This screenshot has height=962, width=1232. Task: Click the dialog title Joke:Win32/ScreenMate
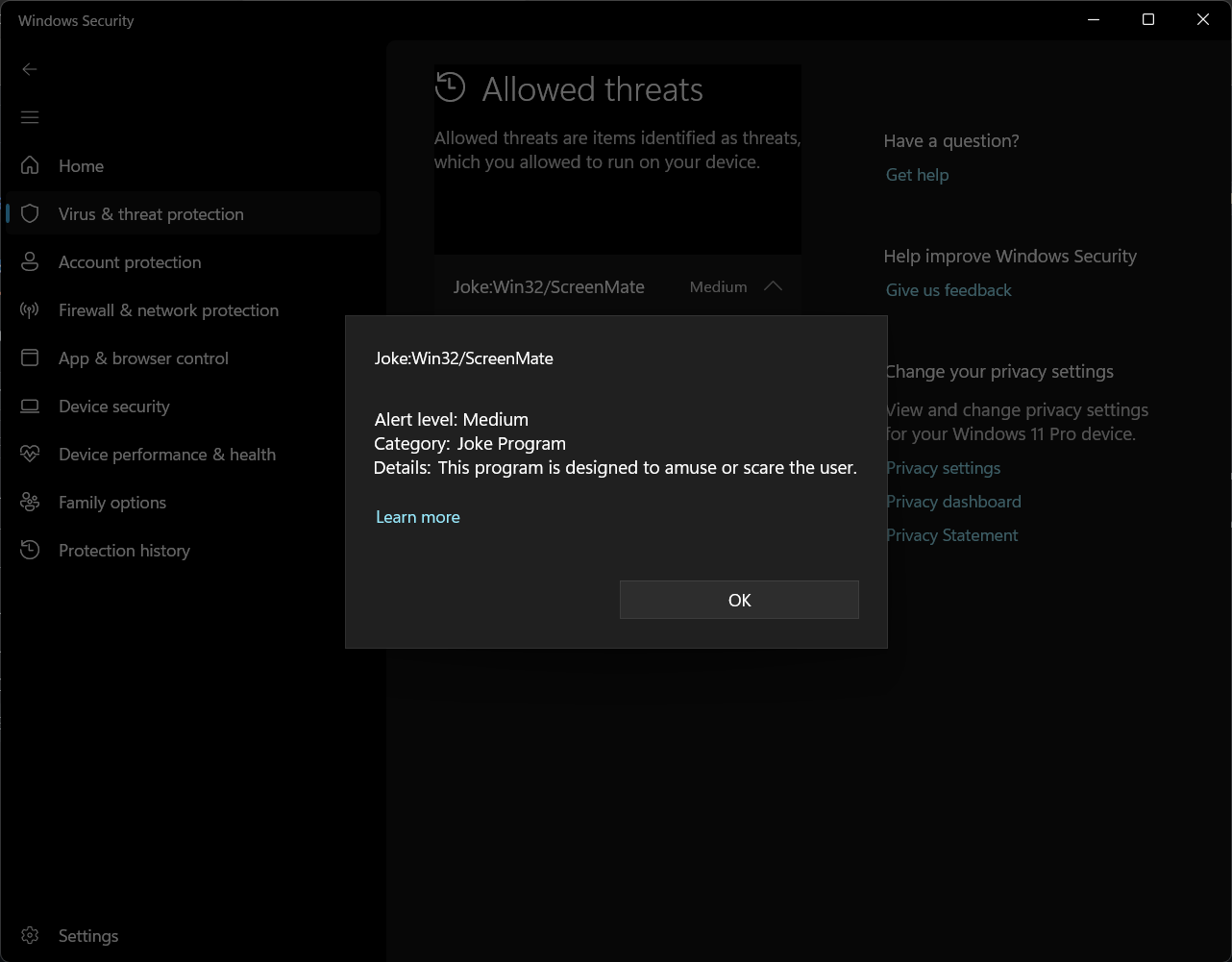click(x=464, y=358)
